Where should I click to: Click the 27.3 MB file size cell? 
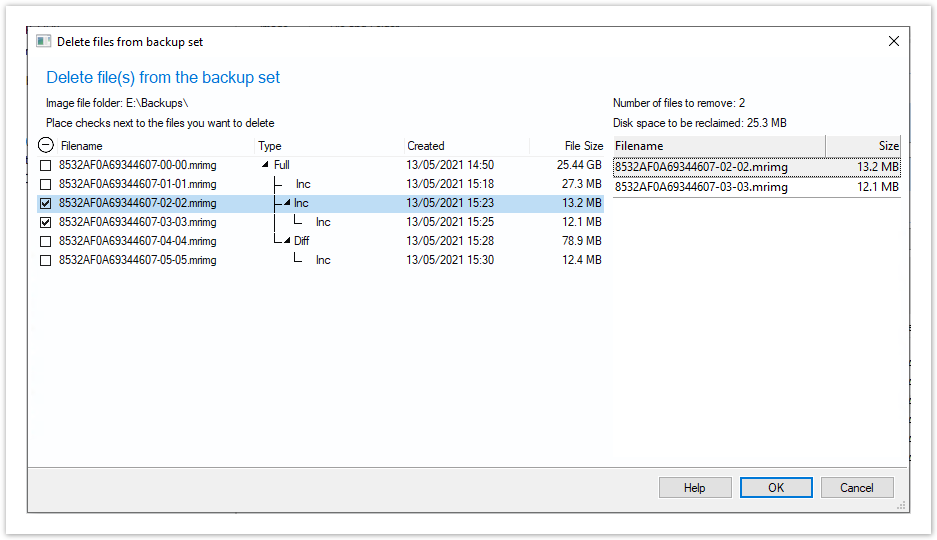click(x=581, y=184)
